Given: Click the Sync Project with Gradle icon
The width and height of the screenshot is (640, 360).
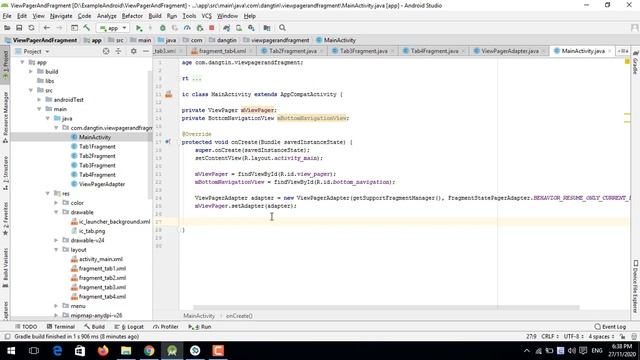Looking at the screenshot, I should (x=227, y=28).
